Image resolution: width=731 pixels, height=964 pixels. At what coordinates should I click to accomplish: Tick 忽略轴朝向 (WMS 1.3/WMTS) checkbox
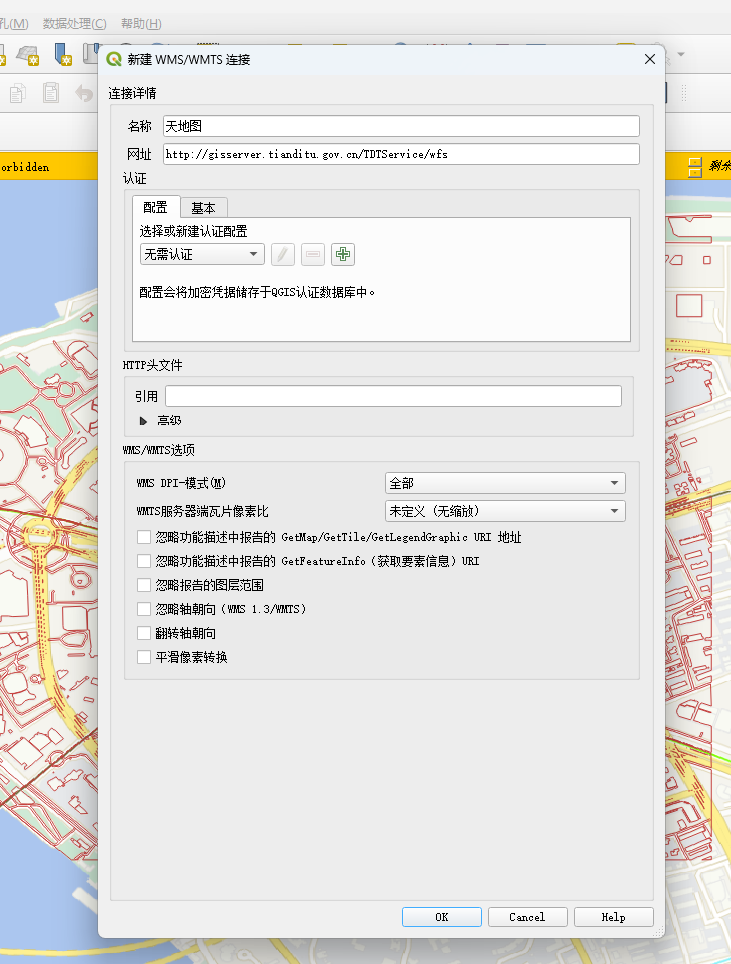(144, 609)
